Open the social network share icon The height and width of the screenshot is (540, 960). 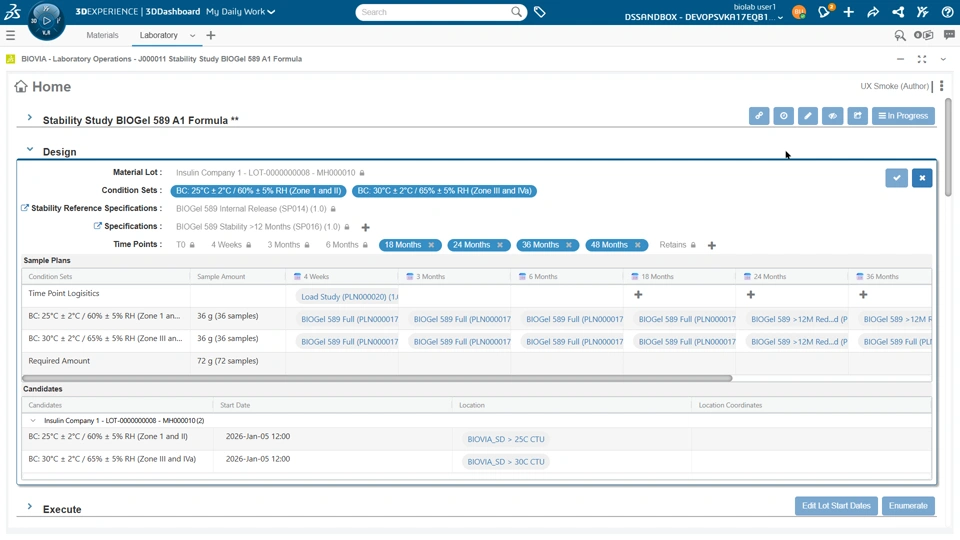(x=898, y=12)
